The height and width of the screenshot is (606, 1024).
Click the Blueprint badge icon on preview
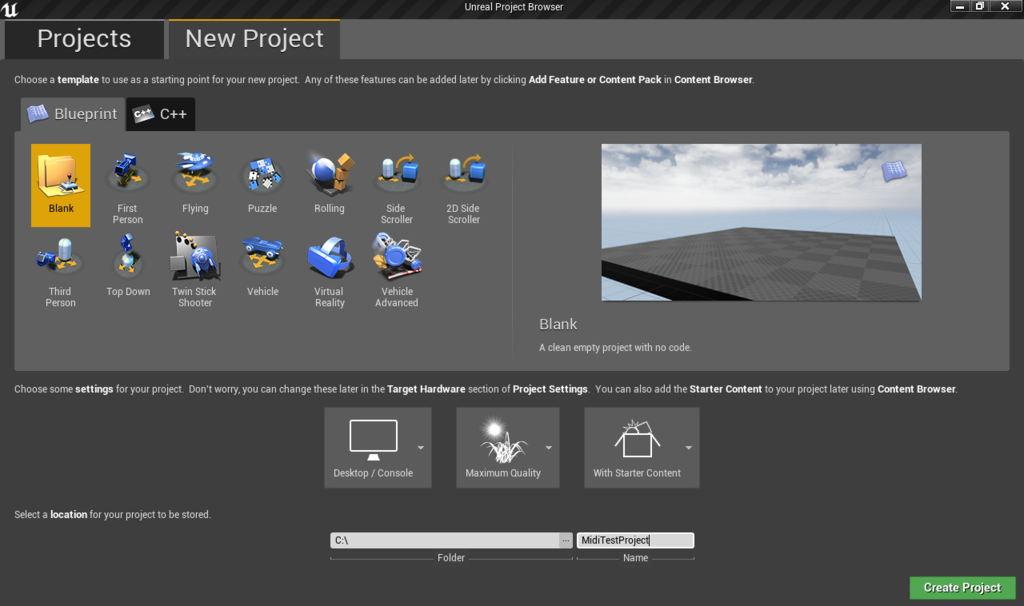pyautogui.click(x=894, y=171)
